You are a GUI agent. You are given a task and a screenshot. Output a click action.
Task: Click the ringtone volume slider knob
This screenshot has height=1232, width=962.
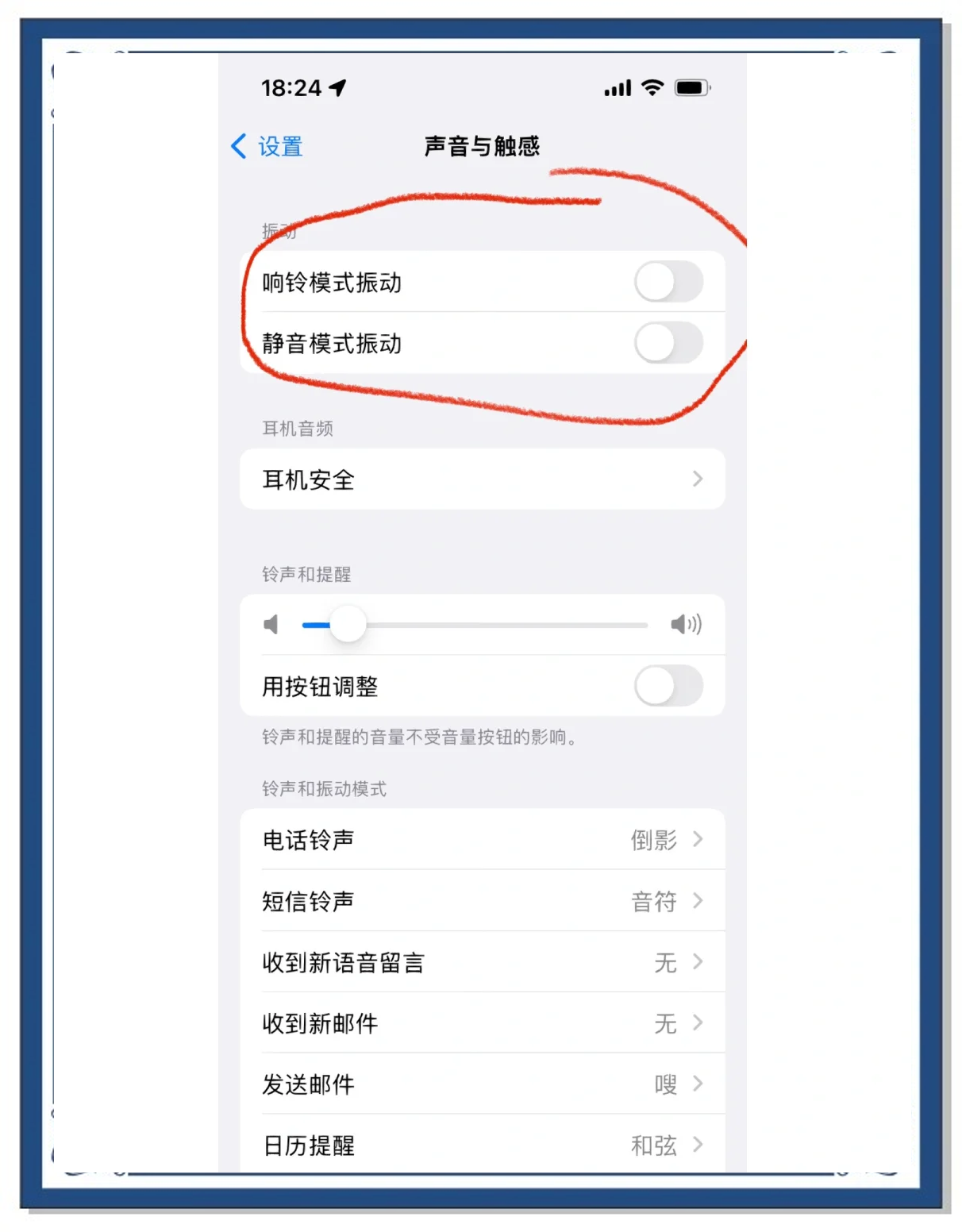coord(347,625)
